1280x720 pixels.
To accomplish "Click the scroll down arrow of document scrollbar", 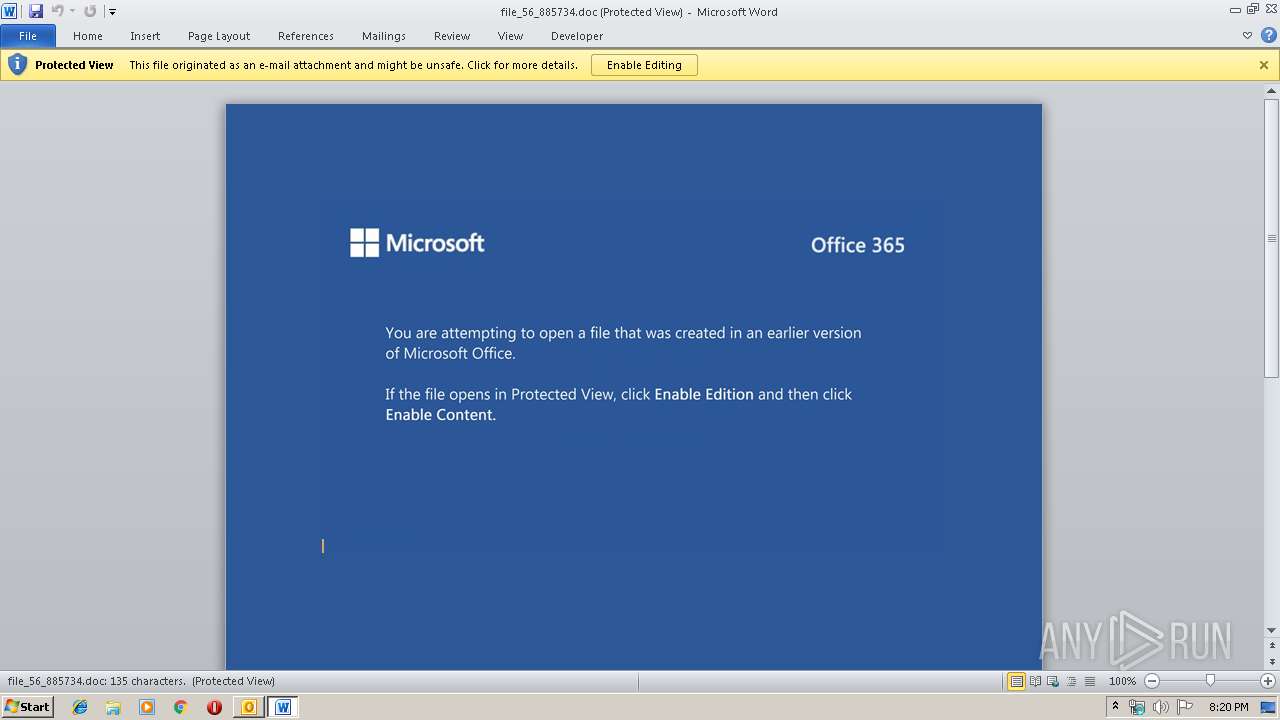I will (1272, 630).
